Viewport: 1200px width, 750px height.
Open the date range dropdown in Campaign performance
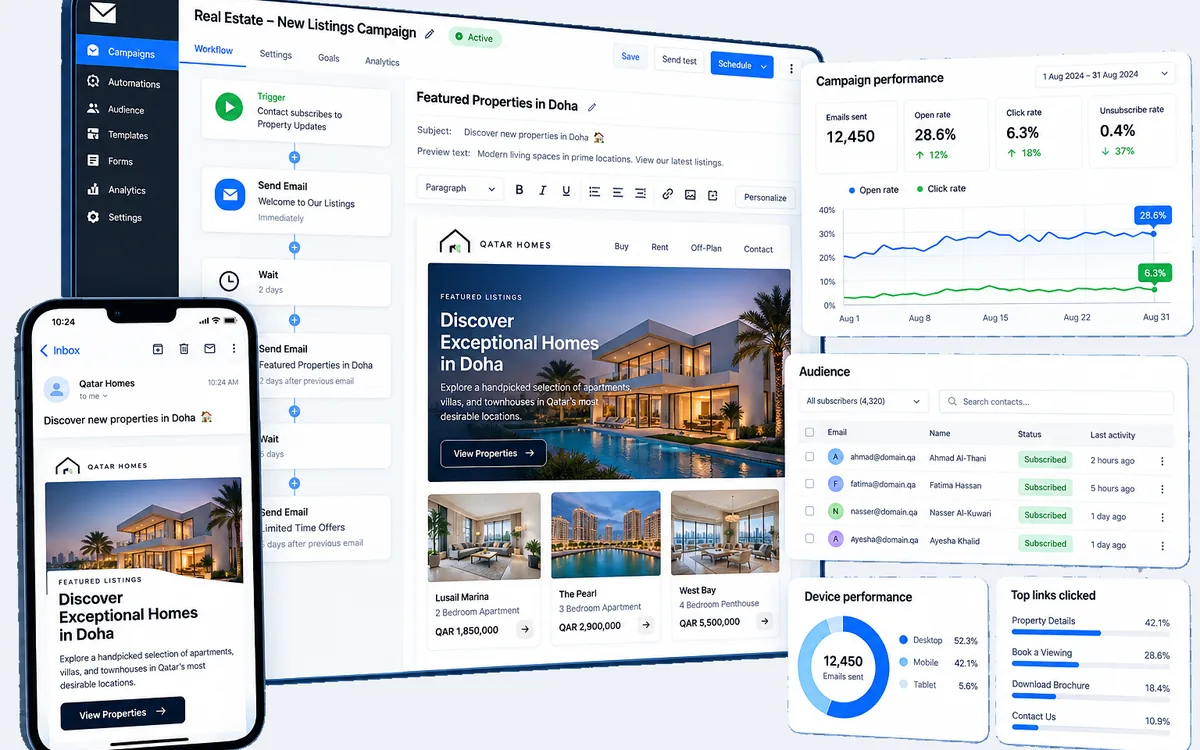click(x=1104, y=74)
